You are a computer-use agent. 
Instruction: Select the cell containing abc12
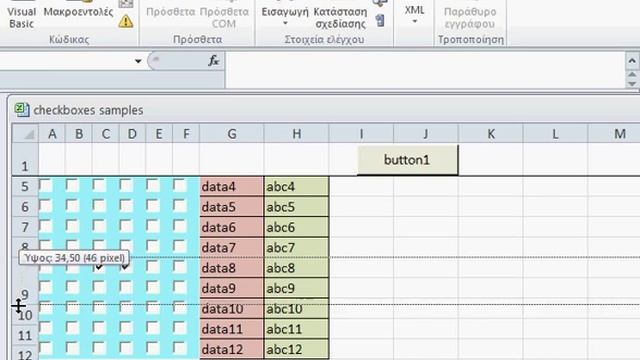pos(296,349)
